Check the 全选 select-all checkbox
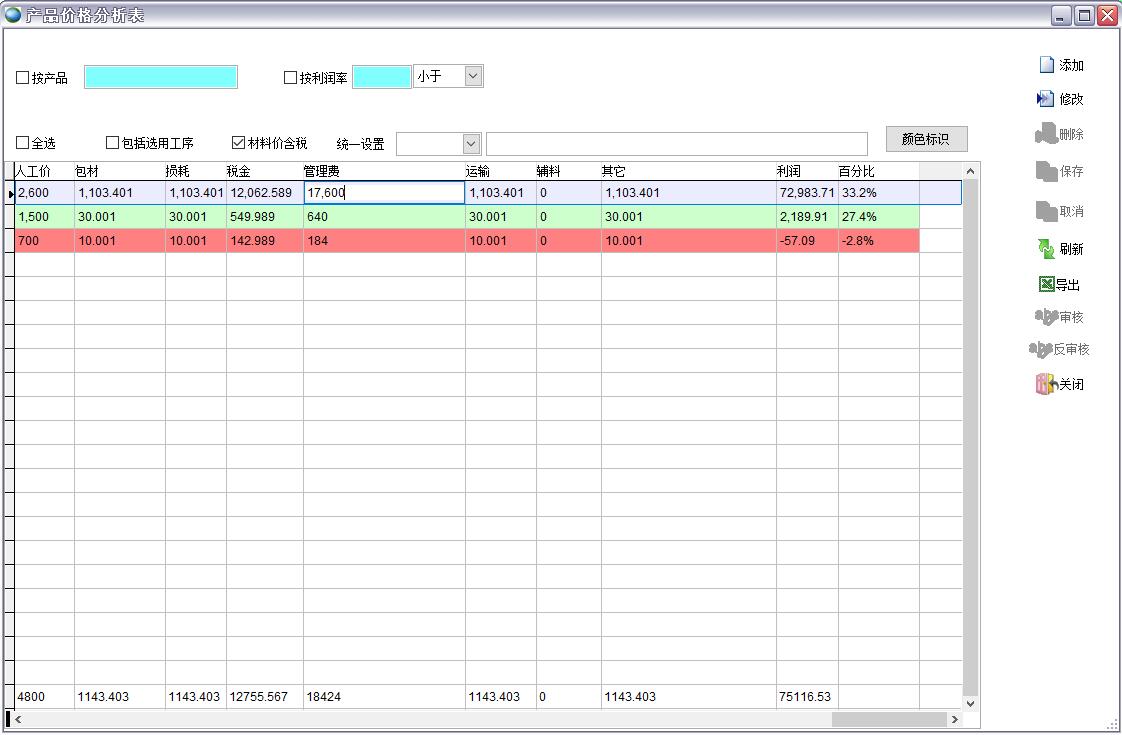The width and height of the screenshot is (1122, 735). coord(23,143)
